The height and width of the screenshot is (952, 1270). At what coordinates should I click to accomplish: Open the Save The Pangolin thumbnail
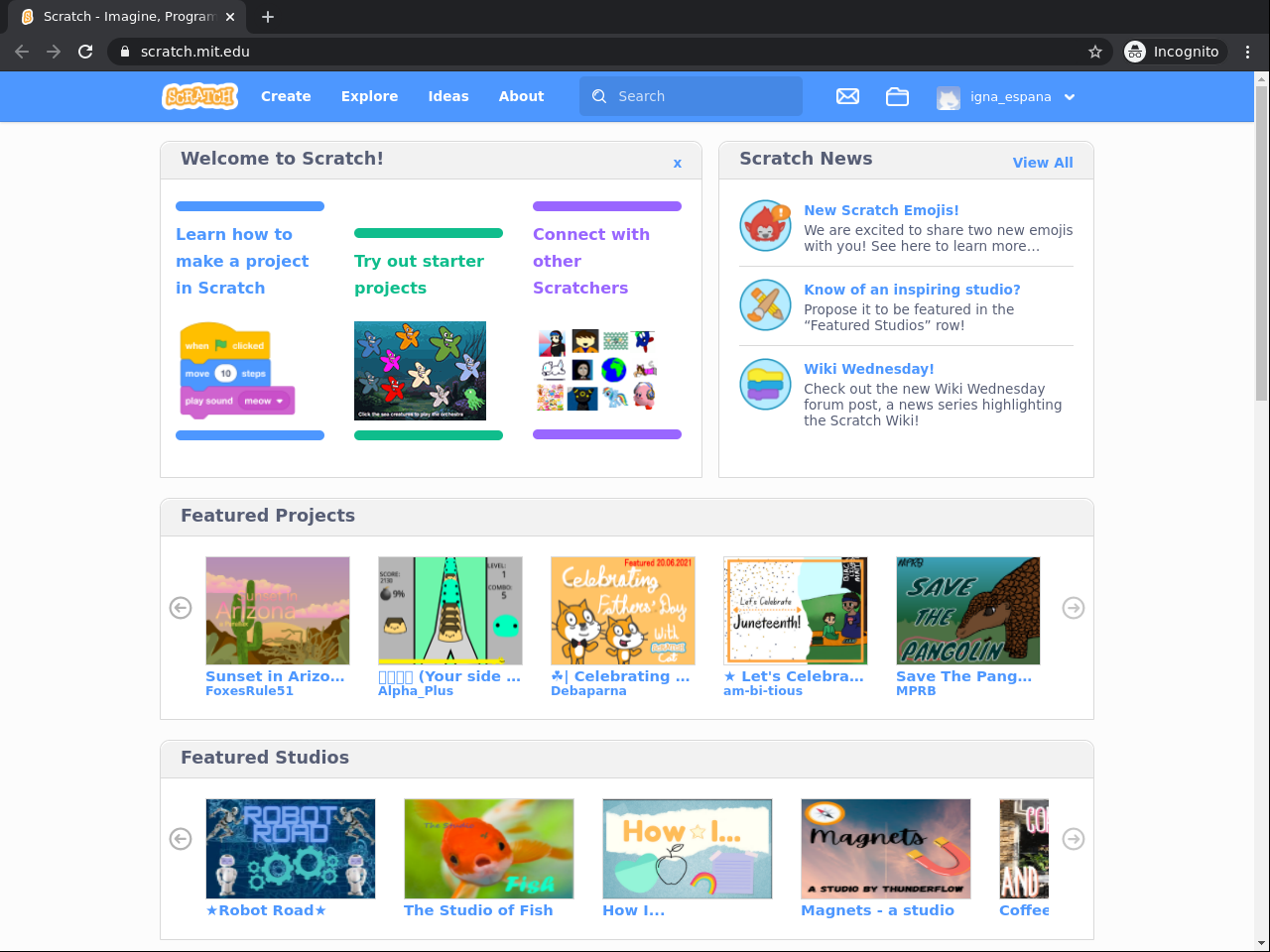pos(968,611)
